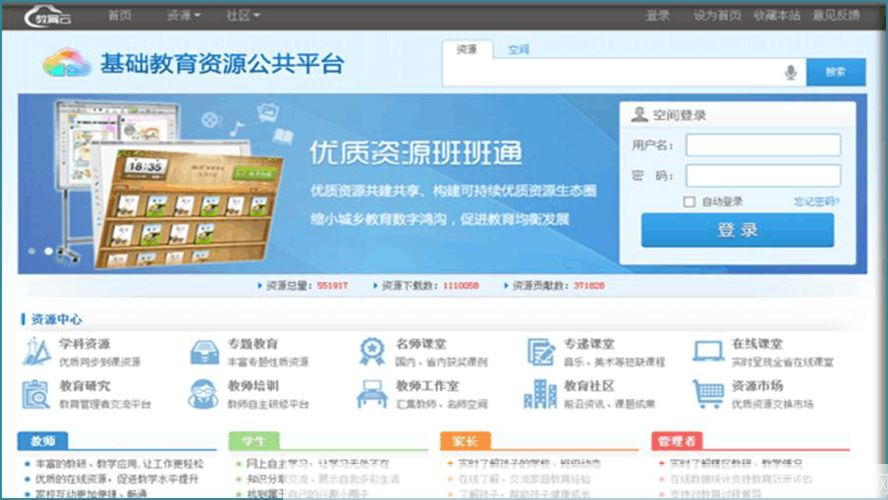Select the second banner carousel dot
Screen dimensions: 888x500
49,251
